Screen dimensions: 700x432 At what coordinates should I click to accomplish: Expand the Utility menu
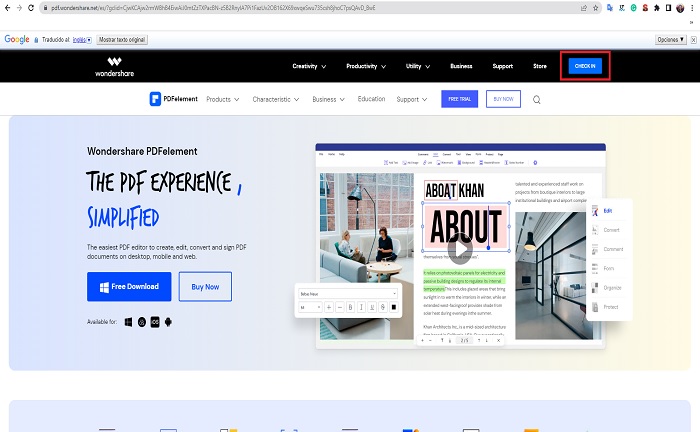pos(417,66)
